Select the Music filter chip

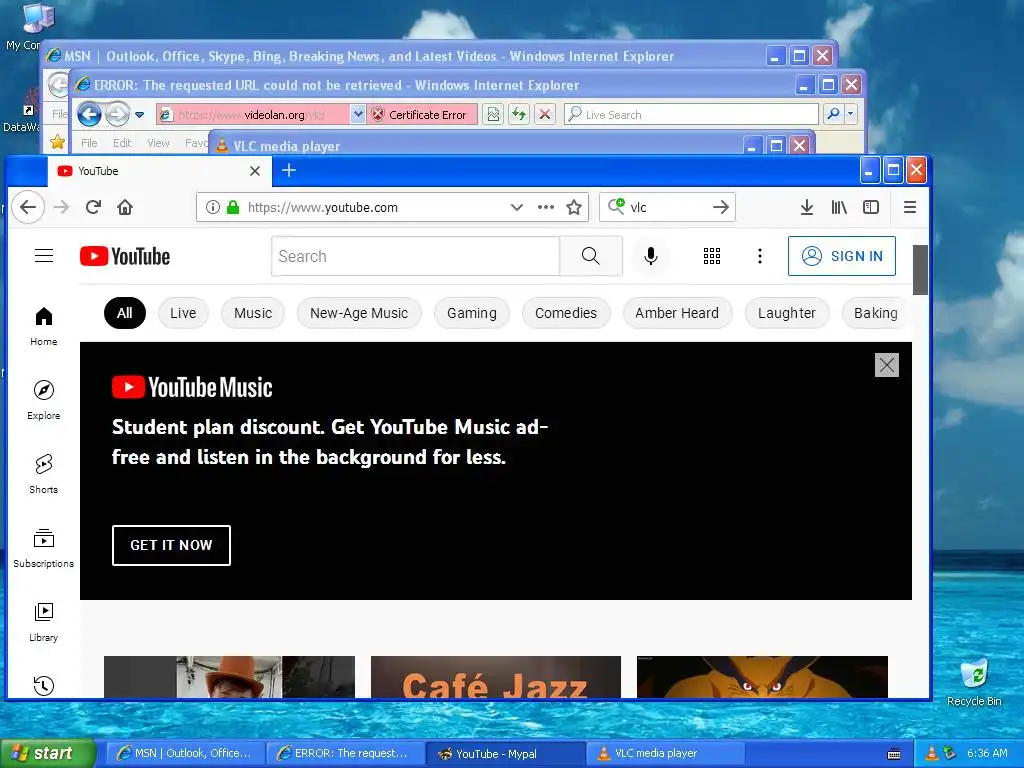(x=253, y=313)
